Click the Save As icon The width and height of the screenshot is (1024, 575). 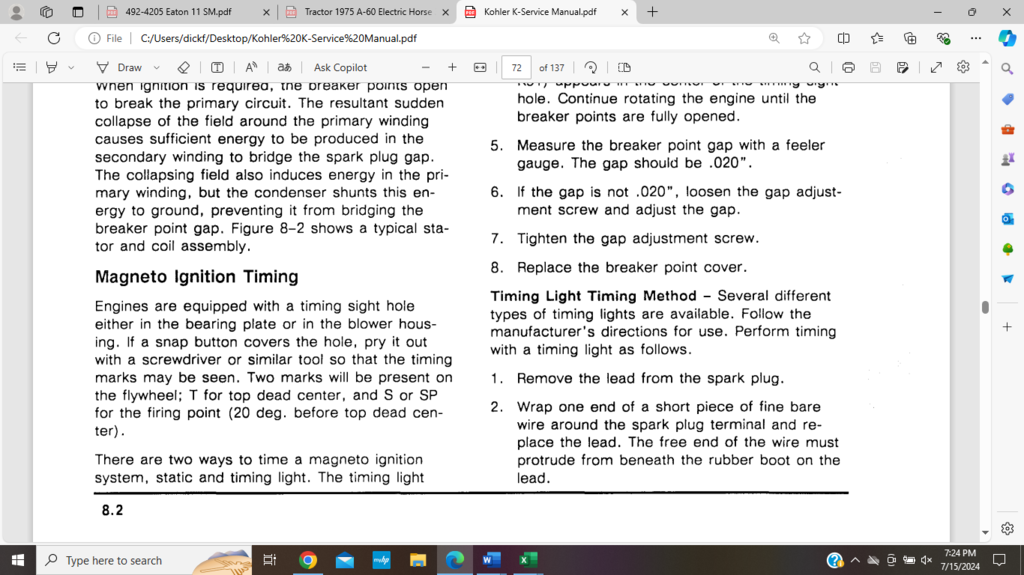tap(903, 67)
